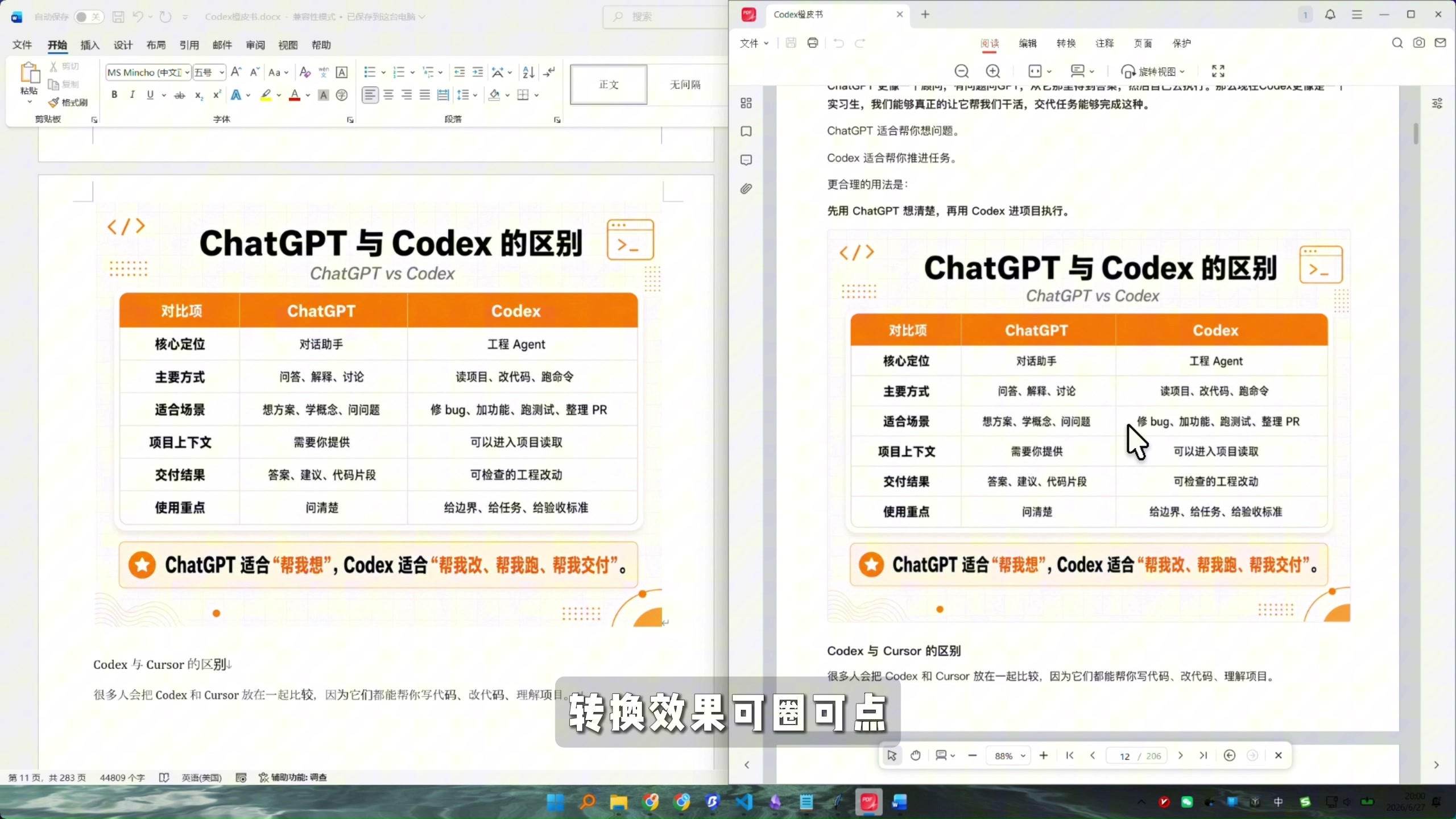Open the Word 文件 menu
This screenshot has width=1456, height=819.
[x=22, y=45]
